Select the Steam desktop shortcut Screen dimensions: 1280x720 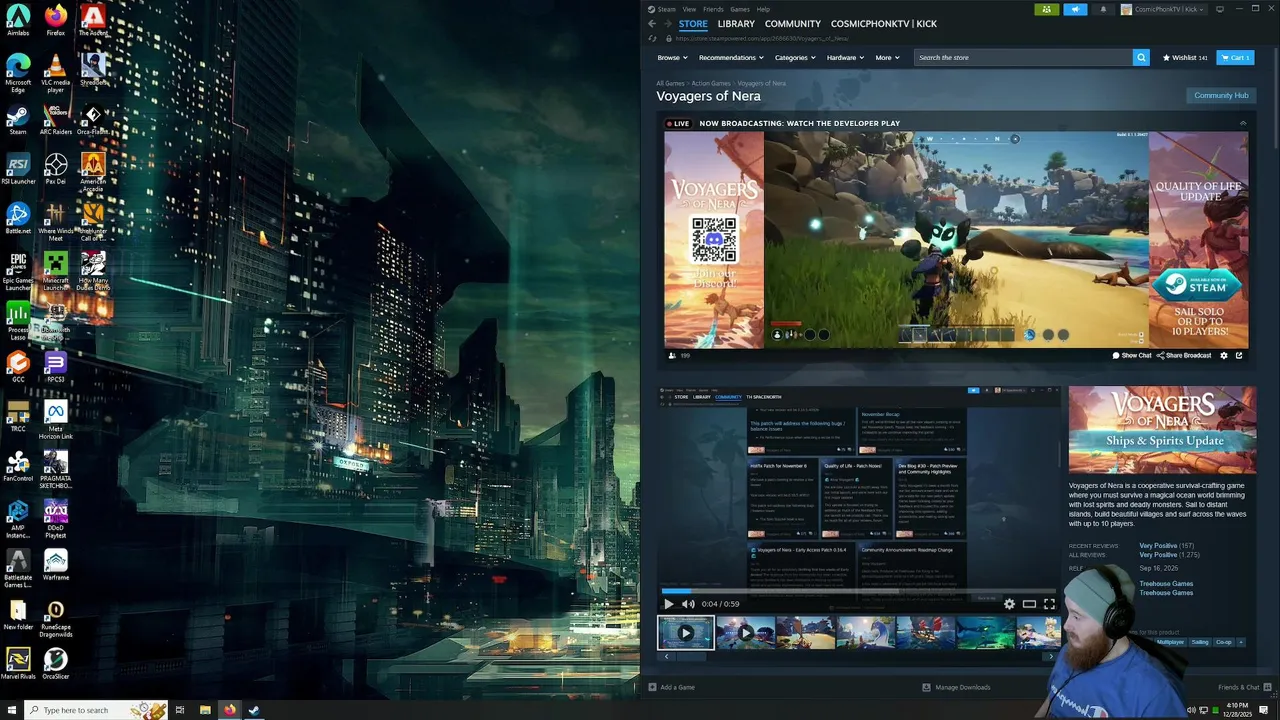point(18,120)
